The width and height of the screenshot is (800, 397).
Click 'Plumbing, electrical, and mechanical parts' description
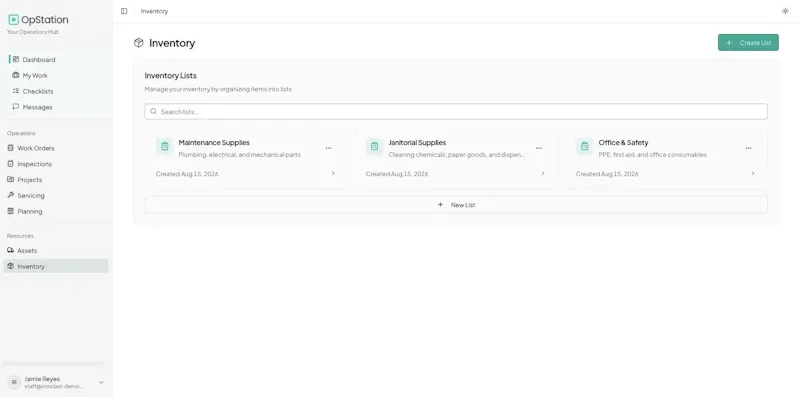[x=239, y=155]
